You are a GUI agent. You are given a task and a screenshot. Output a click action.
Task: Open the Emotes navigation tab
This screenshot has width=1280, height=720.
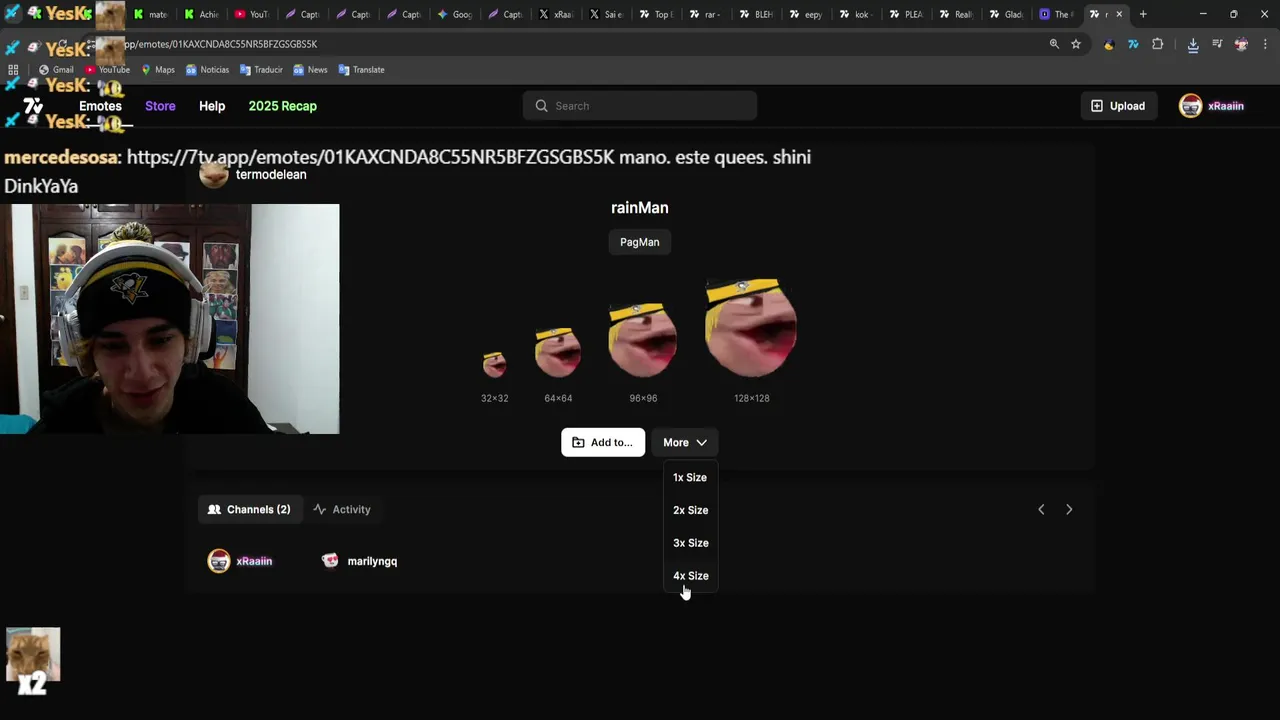(x=100, y=106)
